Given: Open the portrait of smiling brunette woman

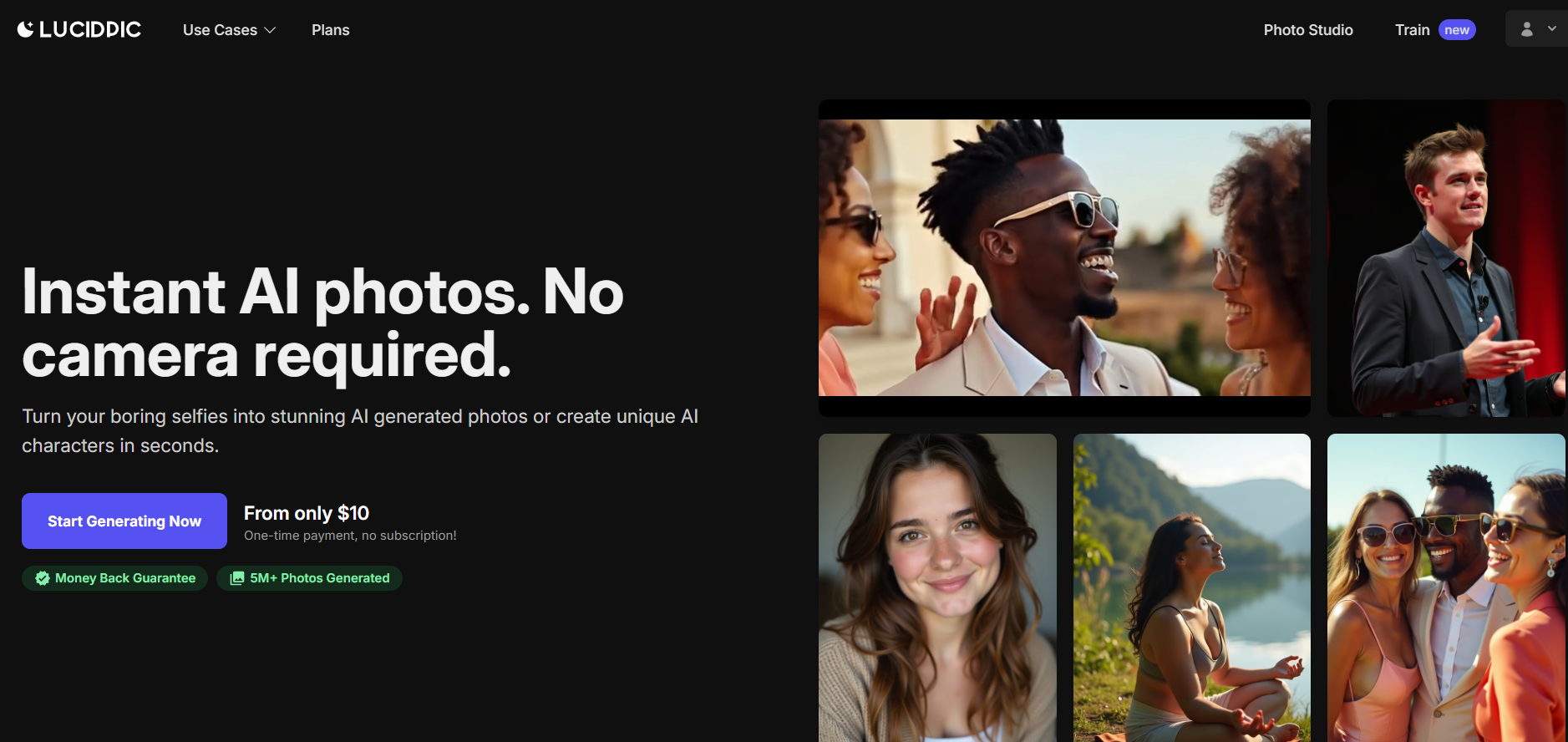Looking at the screenshot, I should 937,587.
